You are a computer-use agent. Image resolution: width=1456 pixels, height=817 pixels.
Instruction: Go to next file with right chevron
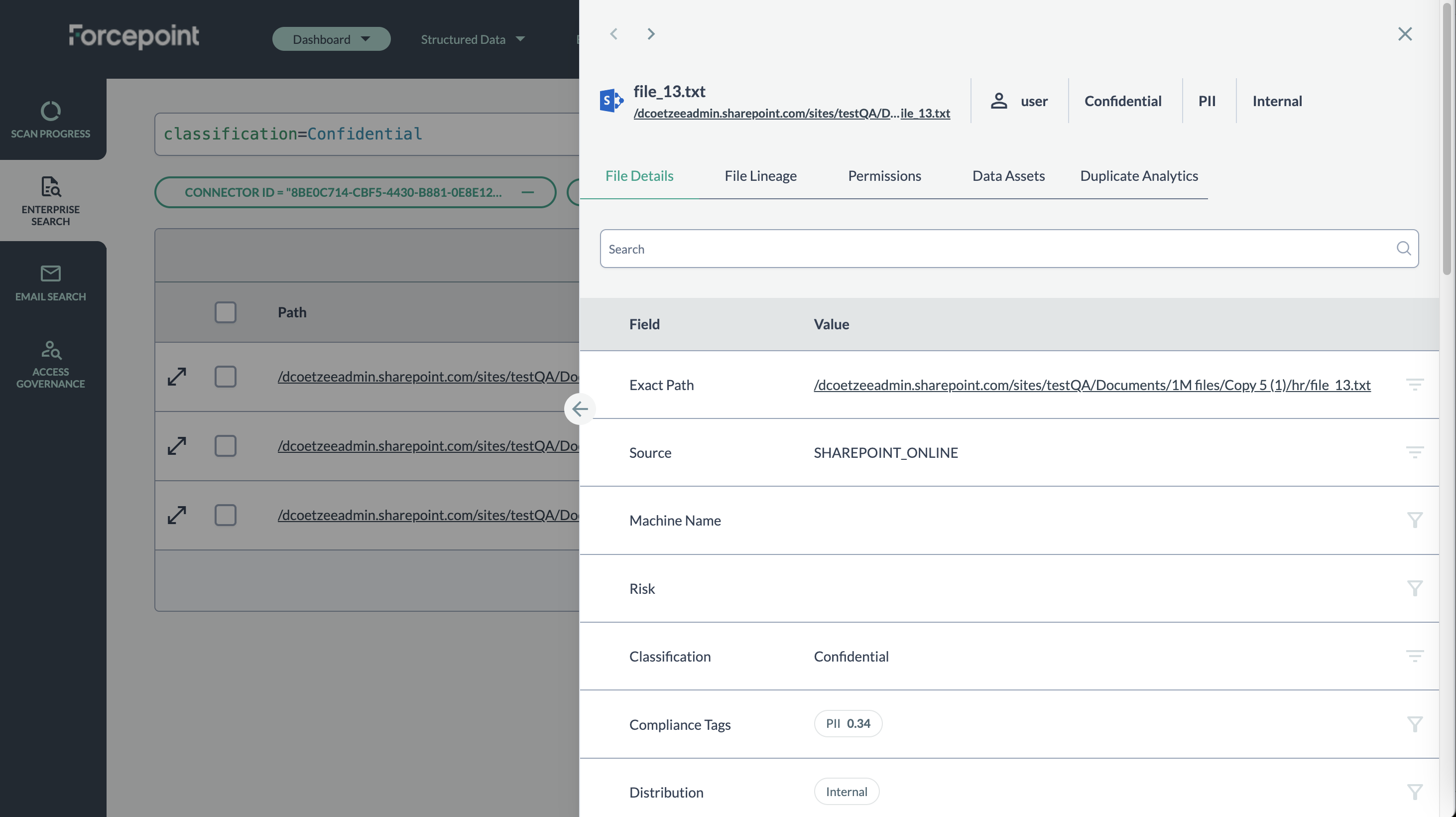pos(650,34)
